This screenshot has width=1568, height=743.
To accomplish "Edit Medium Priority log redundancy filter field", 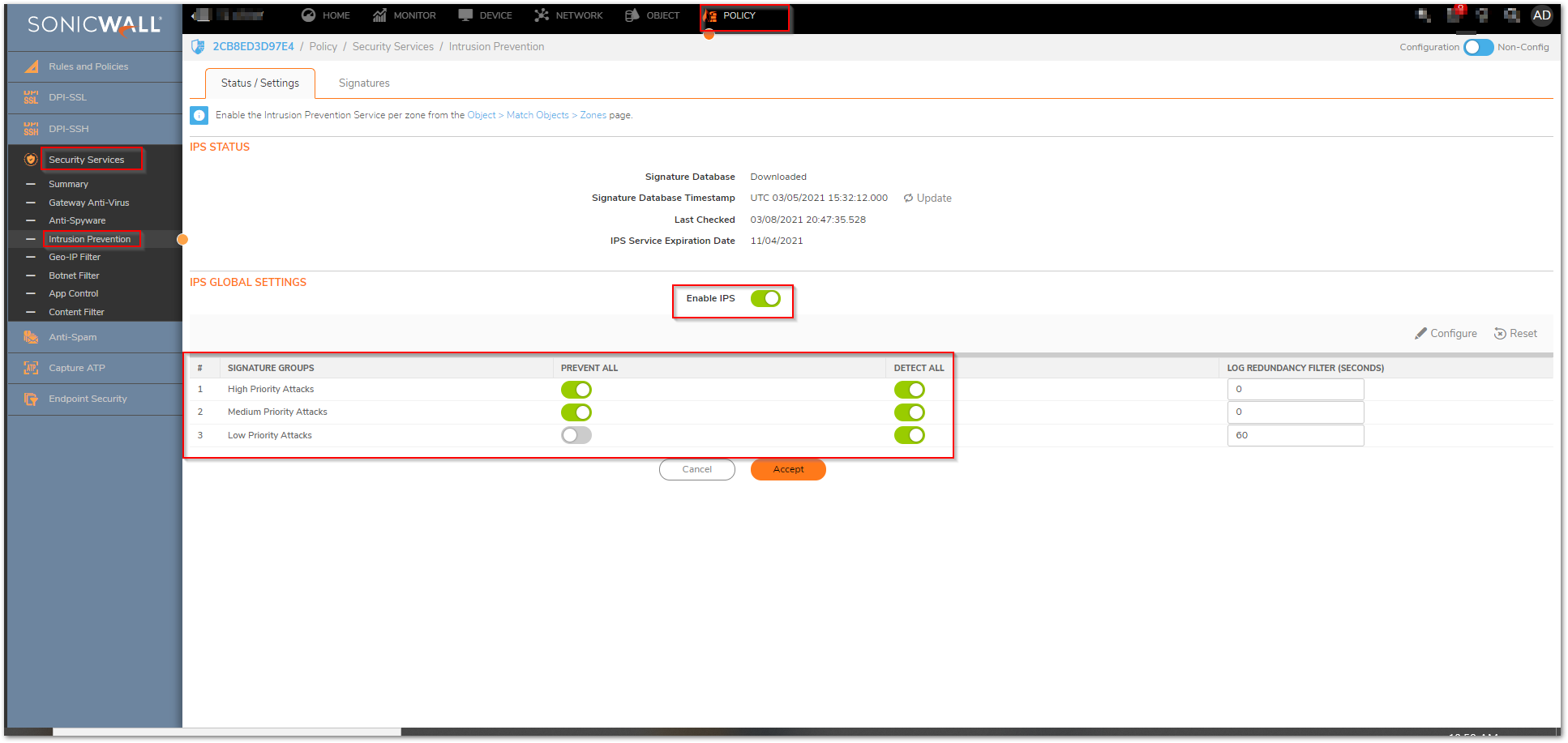I will [1295, 412].
